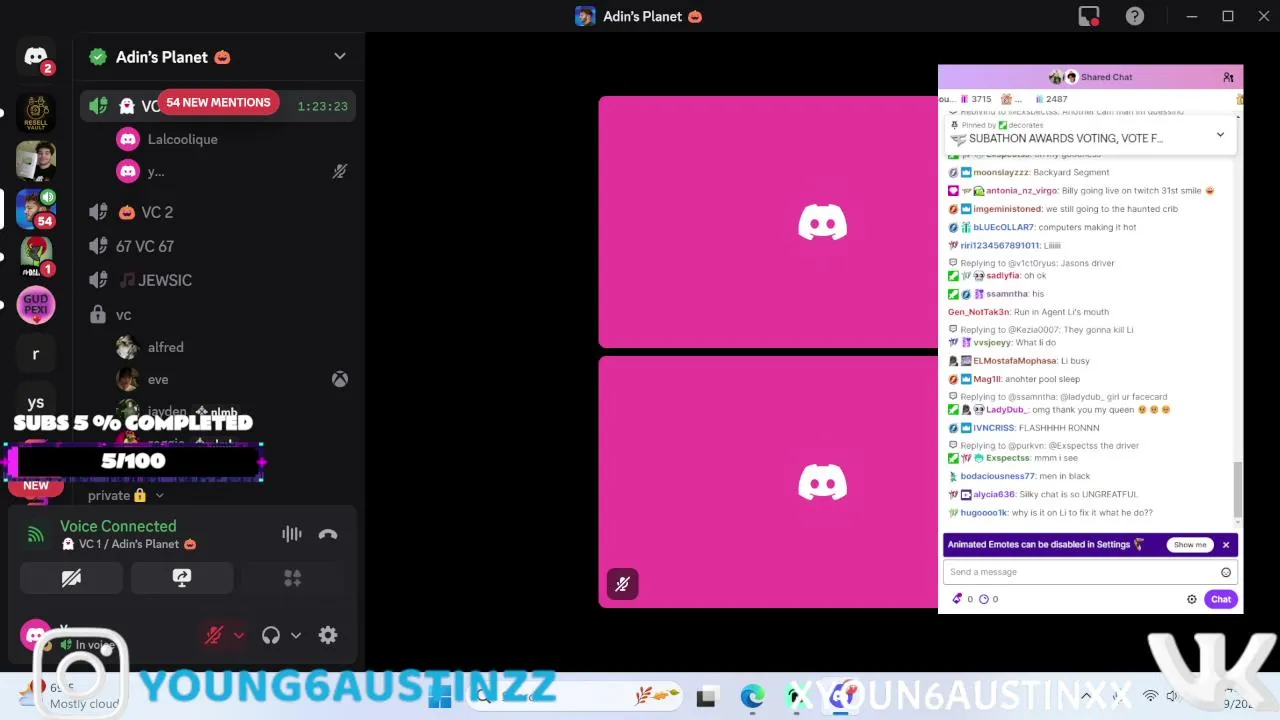Open the volume tray icon
The height and width of the screenshot is (720, 1280).
[x=1172, y=696]
